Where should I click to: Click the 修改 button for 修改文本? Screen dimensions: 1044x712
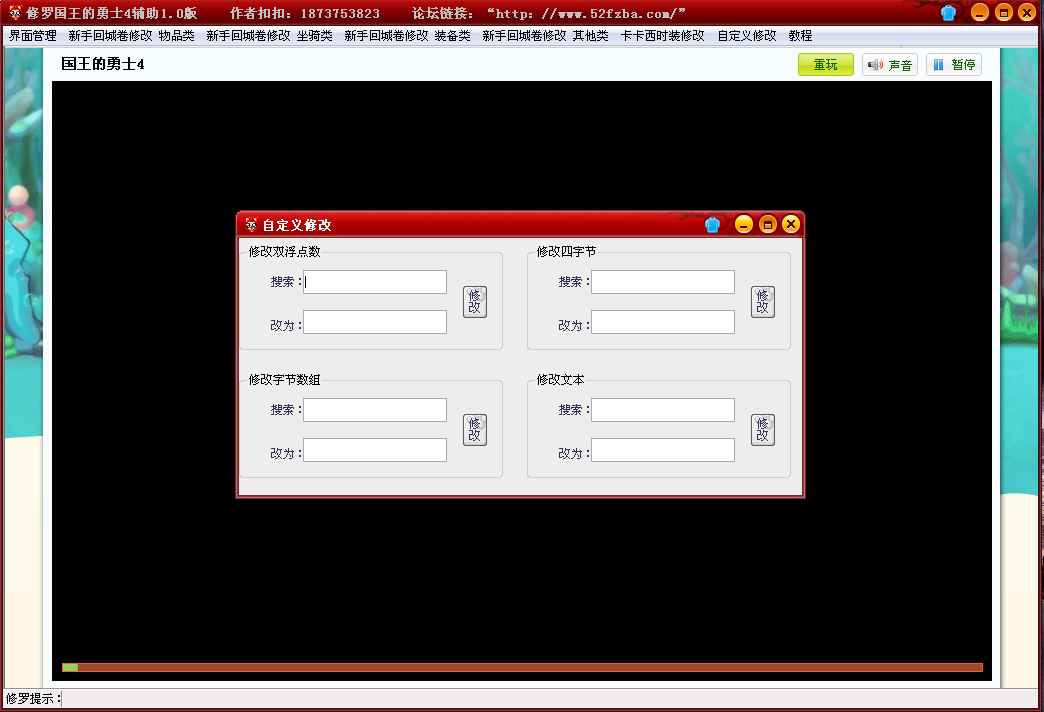point(763,430)
